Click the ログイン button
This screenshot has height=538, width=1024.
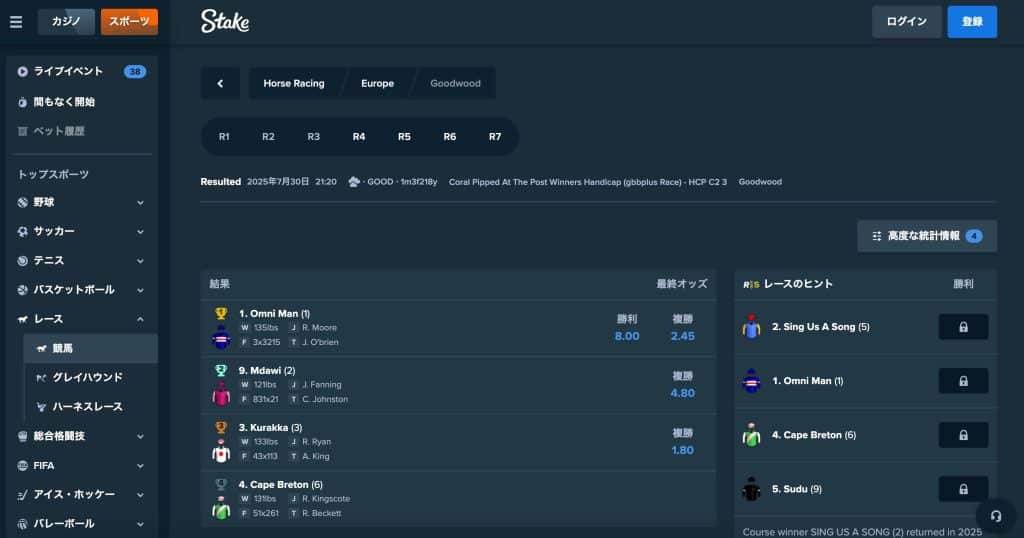906,22
